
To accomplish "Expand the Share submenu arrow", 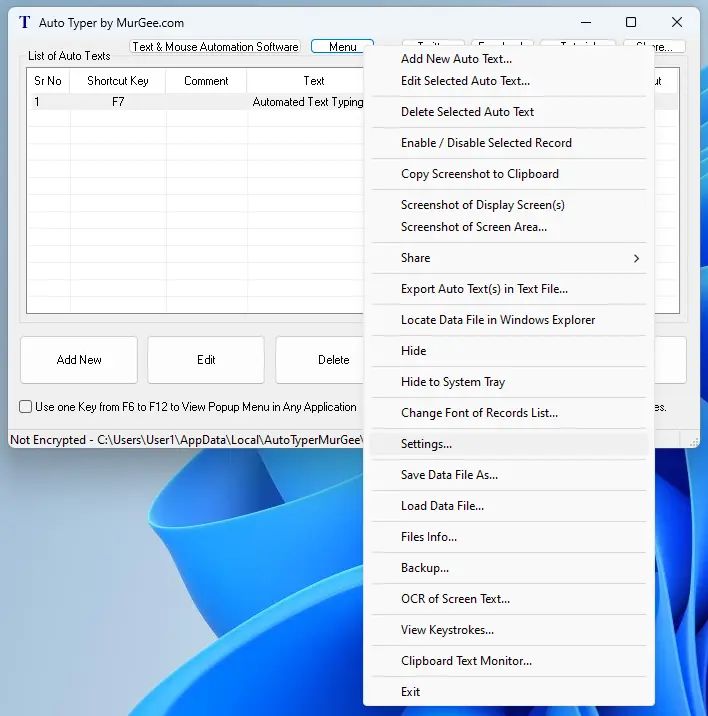I will pos(636,258).
